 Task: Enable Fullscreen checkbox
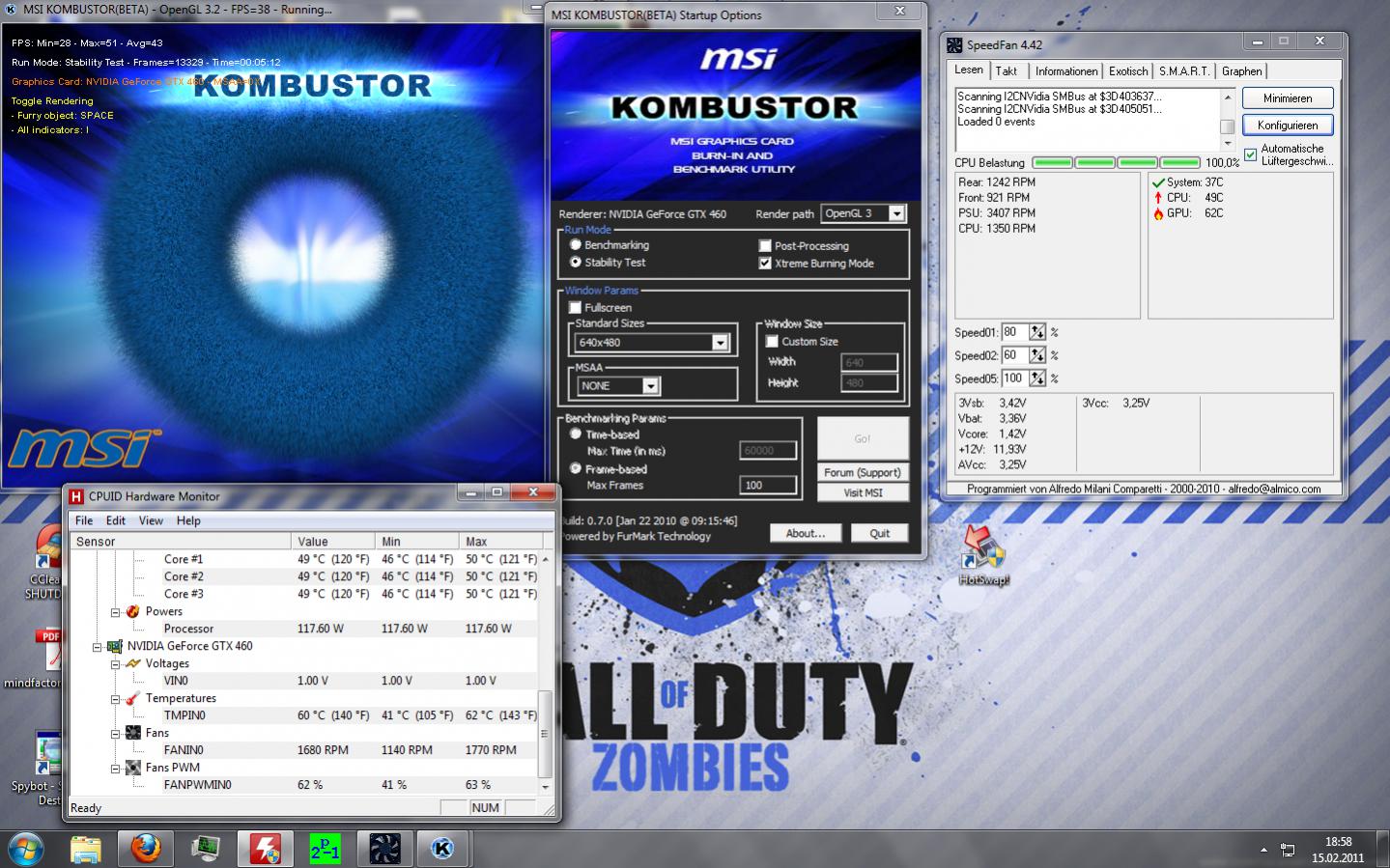pyautogui.click(x=575, y=307)
